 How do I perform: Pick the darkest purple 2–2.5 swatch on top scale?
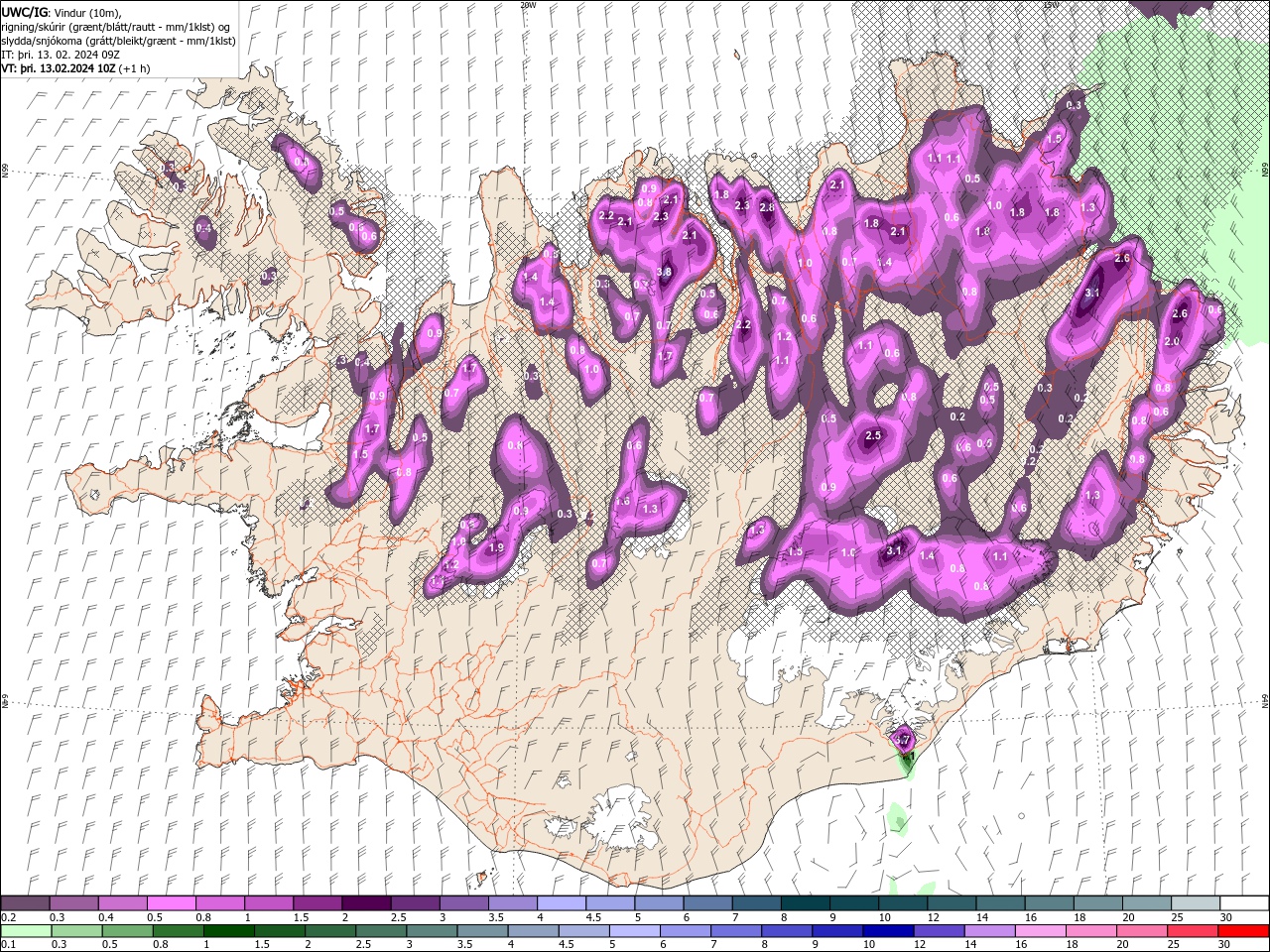tap(366, 903)
